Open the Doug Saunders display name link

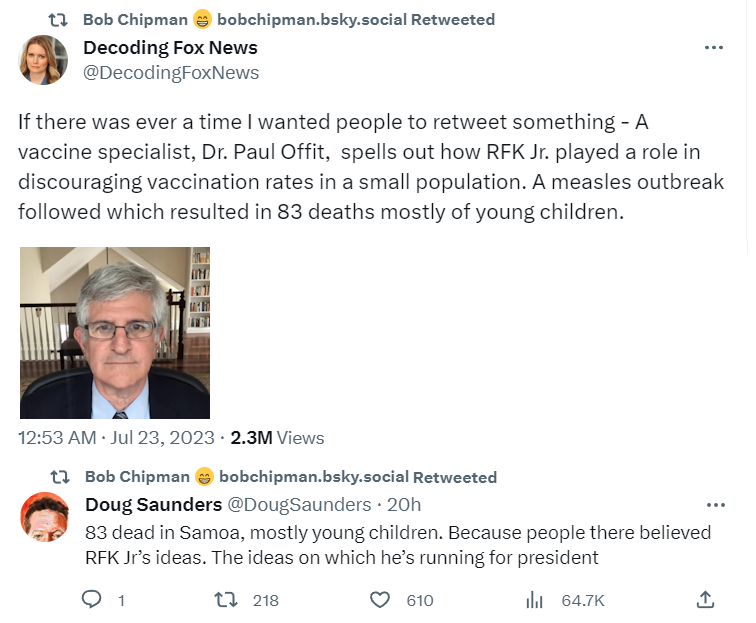[x=153, y=505]
